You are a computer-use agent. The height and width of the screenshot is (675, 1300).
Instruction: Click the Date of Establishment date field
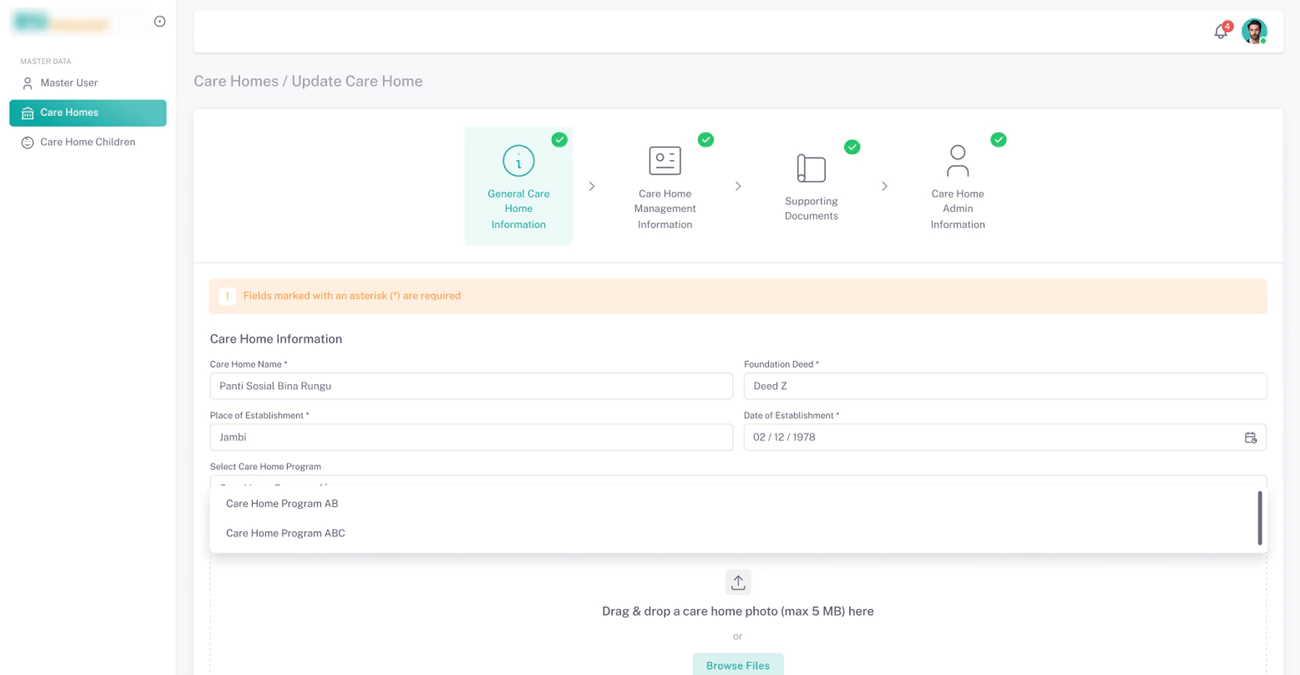[1005, 437]
